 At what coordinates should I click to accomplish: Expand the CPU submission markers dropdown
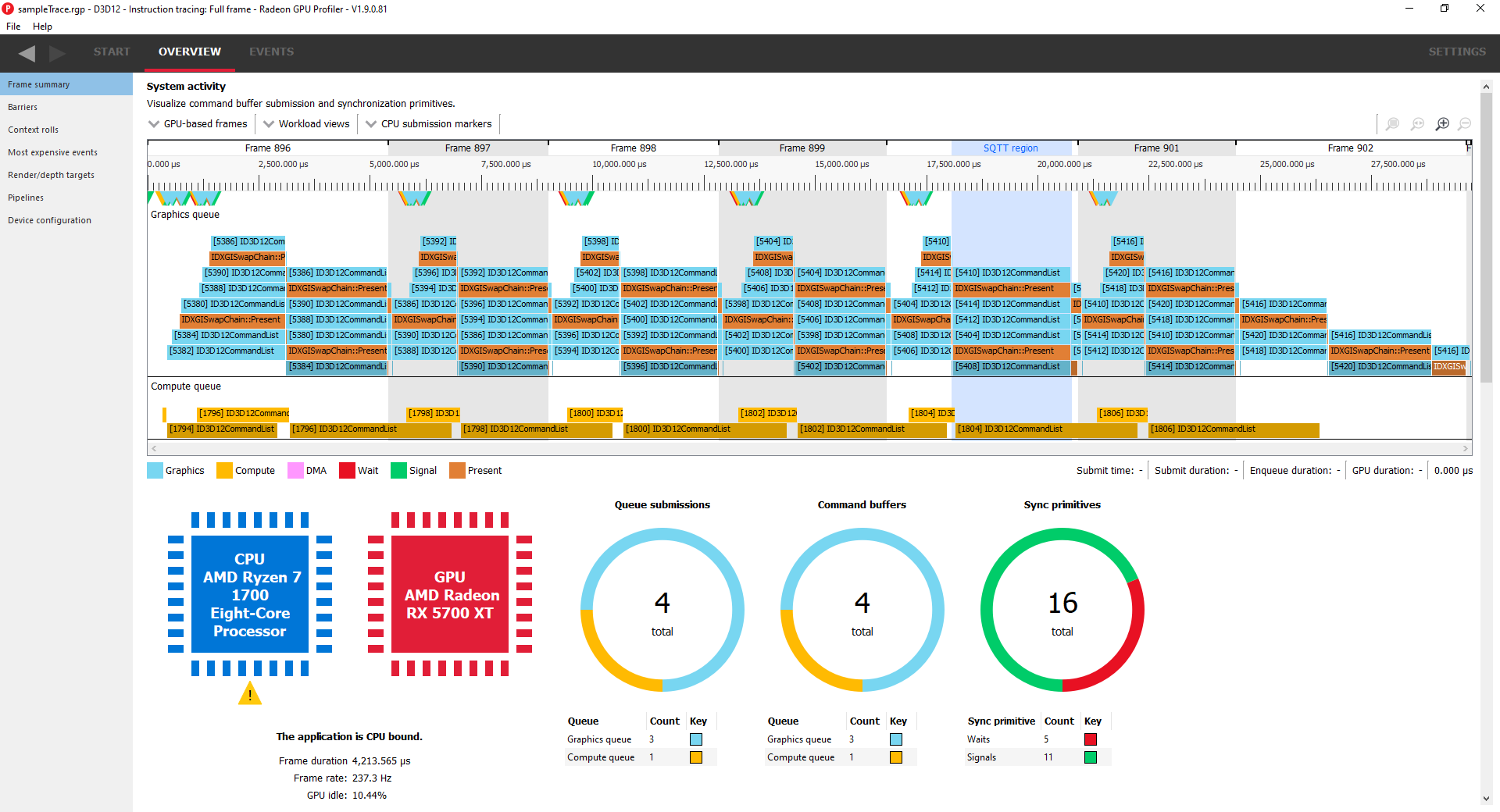[428, 123]
